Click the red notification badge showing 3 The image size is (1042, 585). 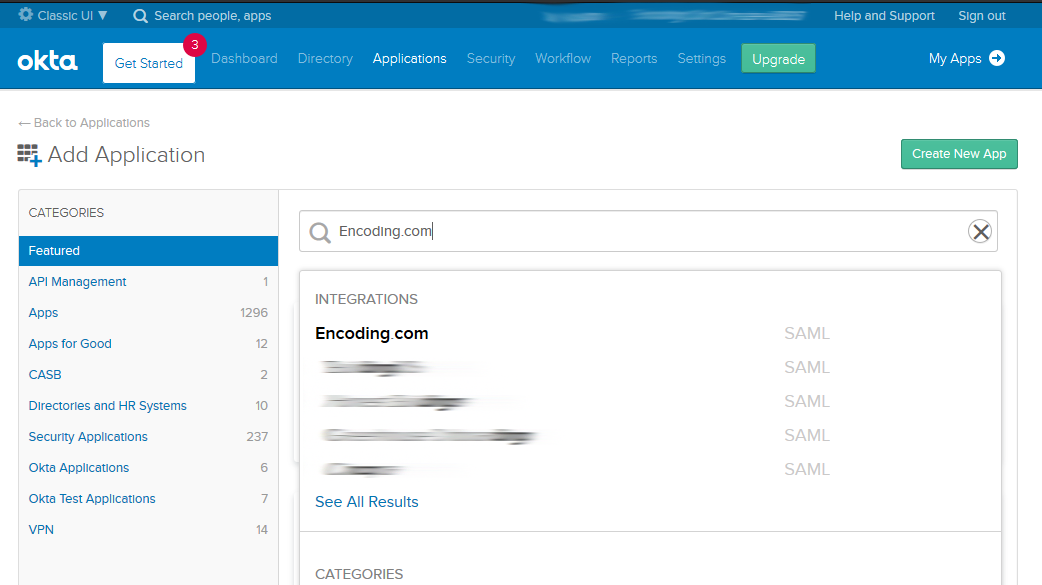tap(195, 45)
